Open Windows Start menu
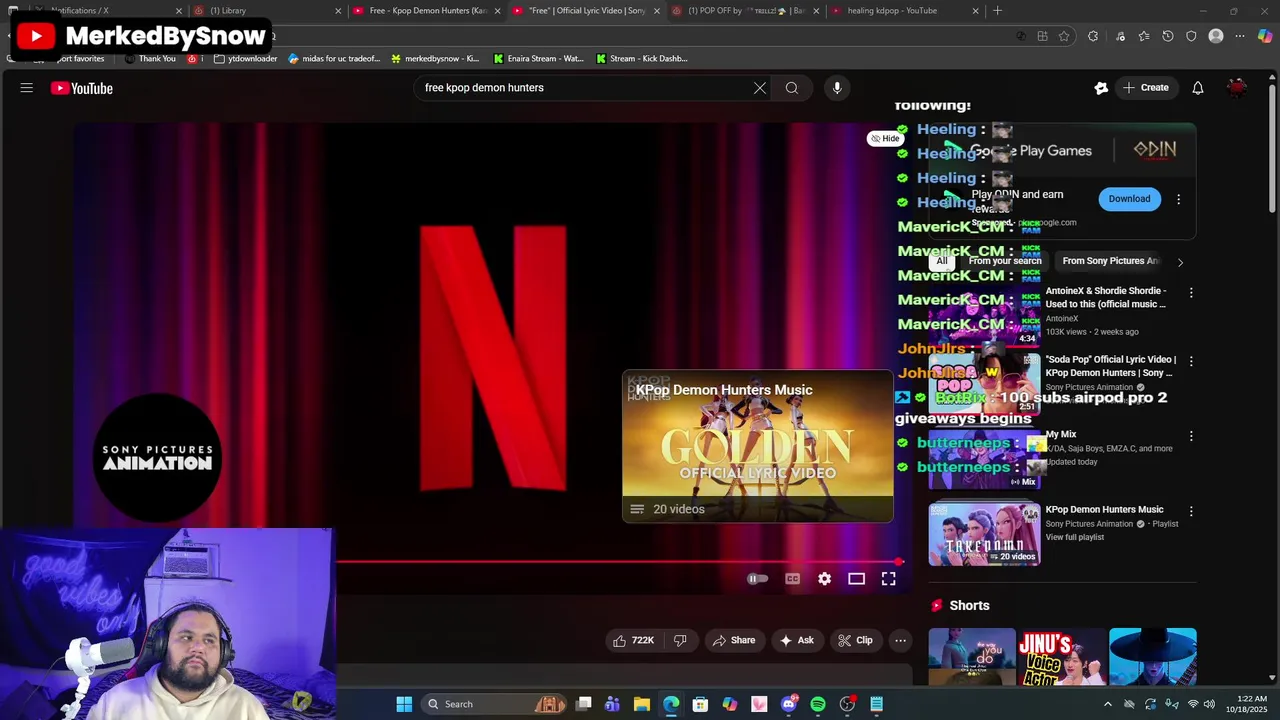The image size is (1280, 720). (404, 704)
